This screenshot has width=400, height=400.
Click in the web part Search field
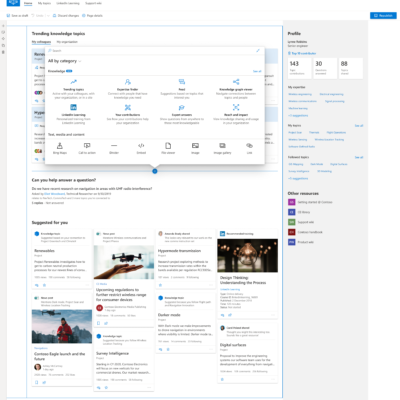[x=152, y=51]
